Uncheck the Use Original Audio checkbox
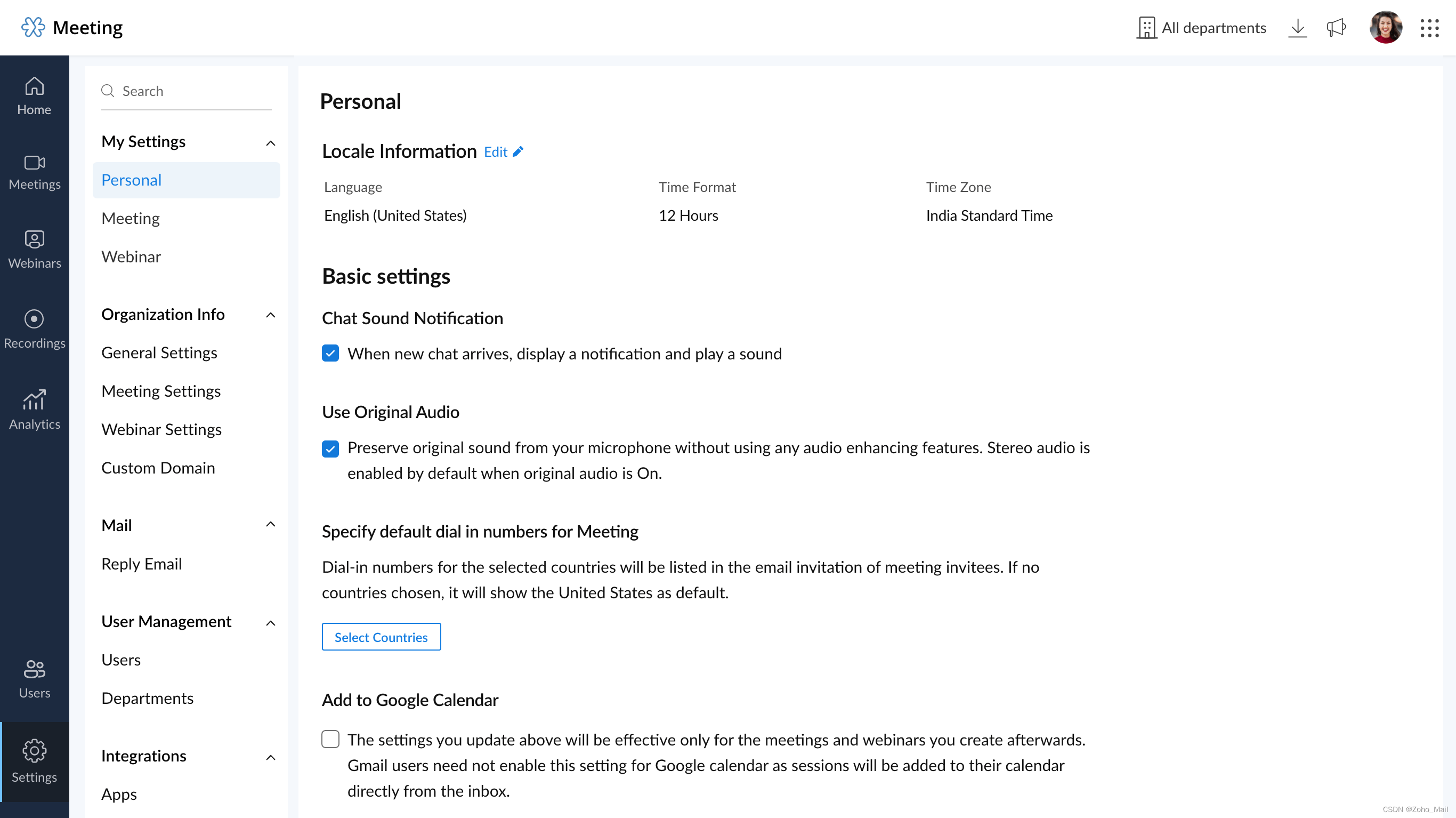Screen dimensions: 1456x818 click(330, 448)
